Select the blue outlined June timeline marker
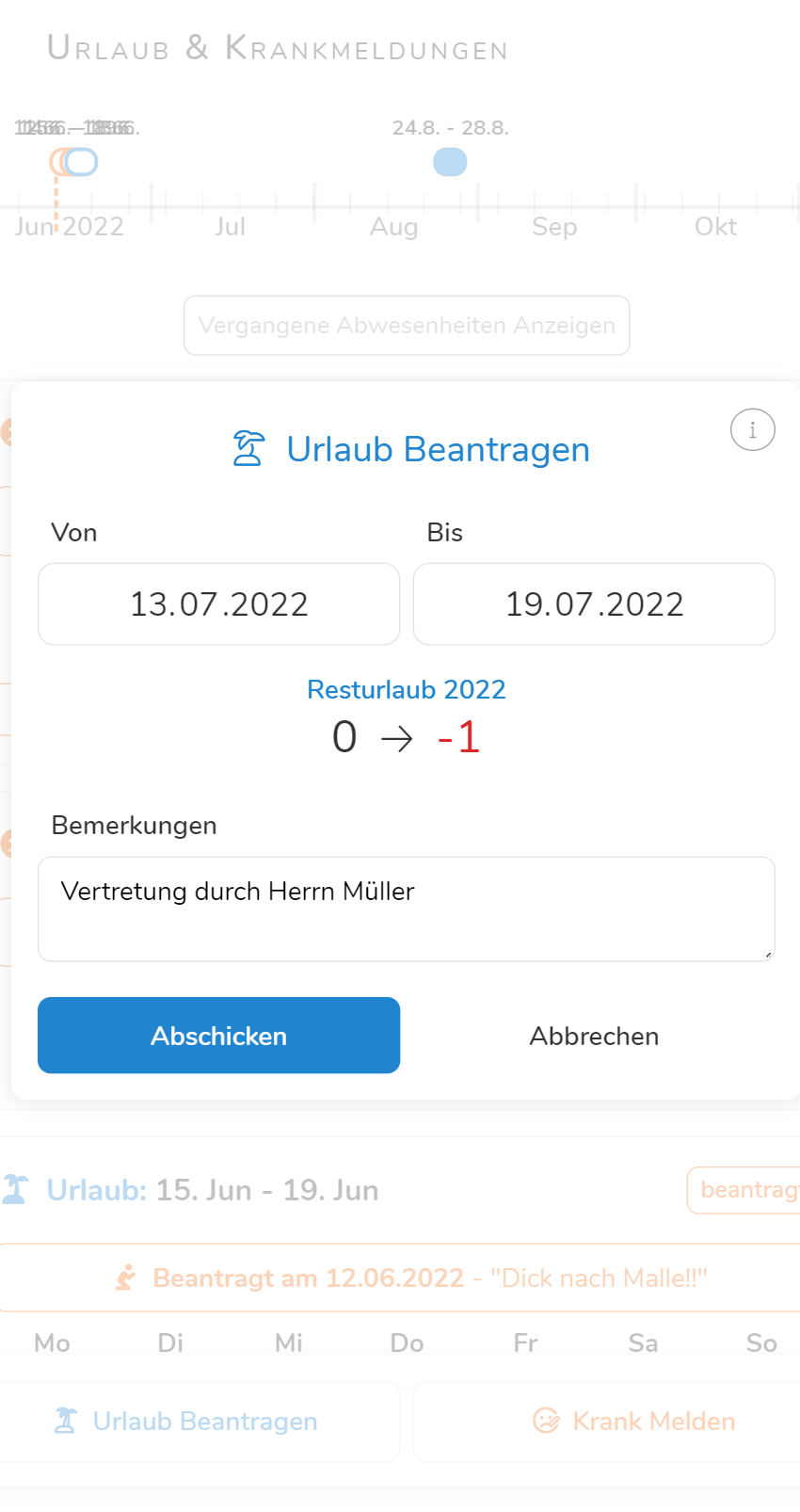This screenshot has width=800, height=1512. 83,162
